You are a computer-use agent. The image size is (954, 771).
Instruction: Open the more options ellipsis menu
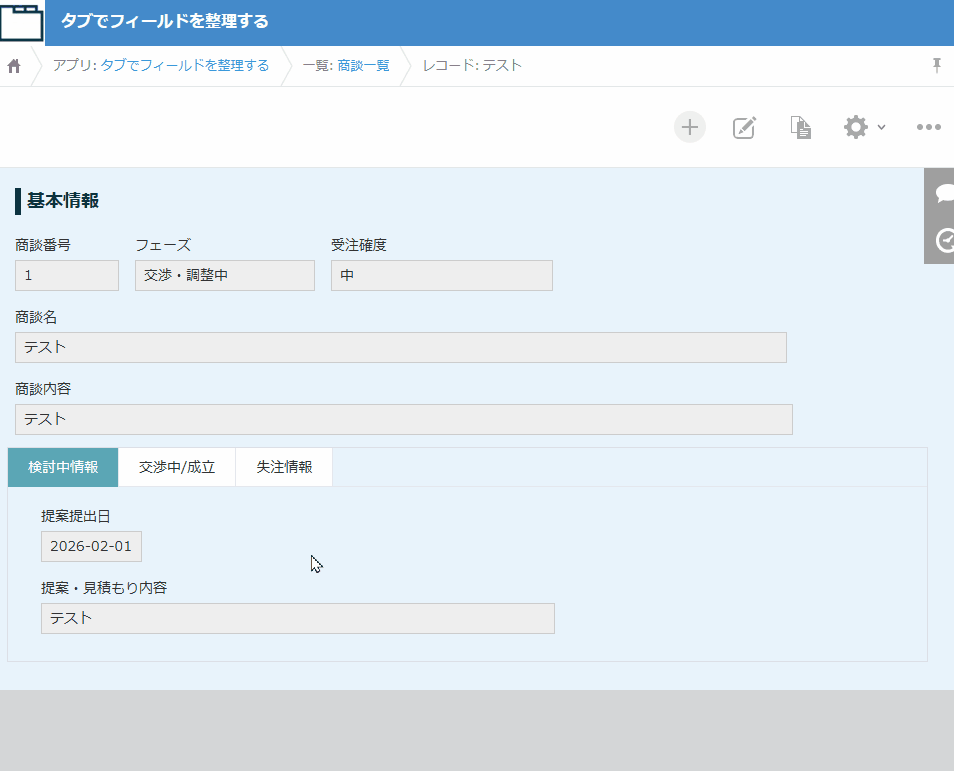tap(928, 127)
